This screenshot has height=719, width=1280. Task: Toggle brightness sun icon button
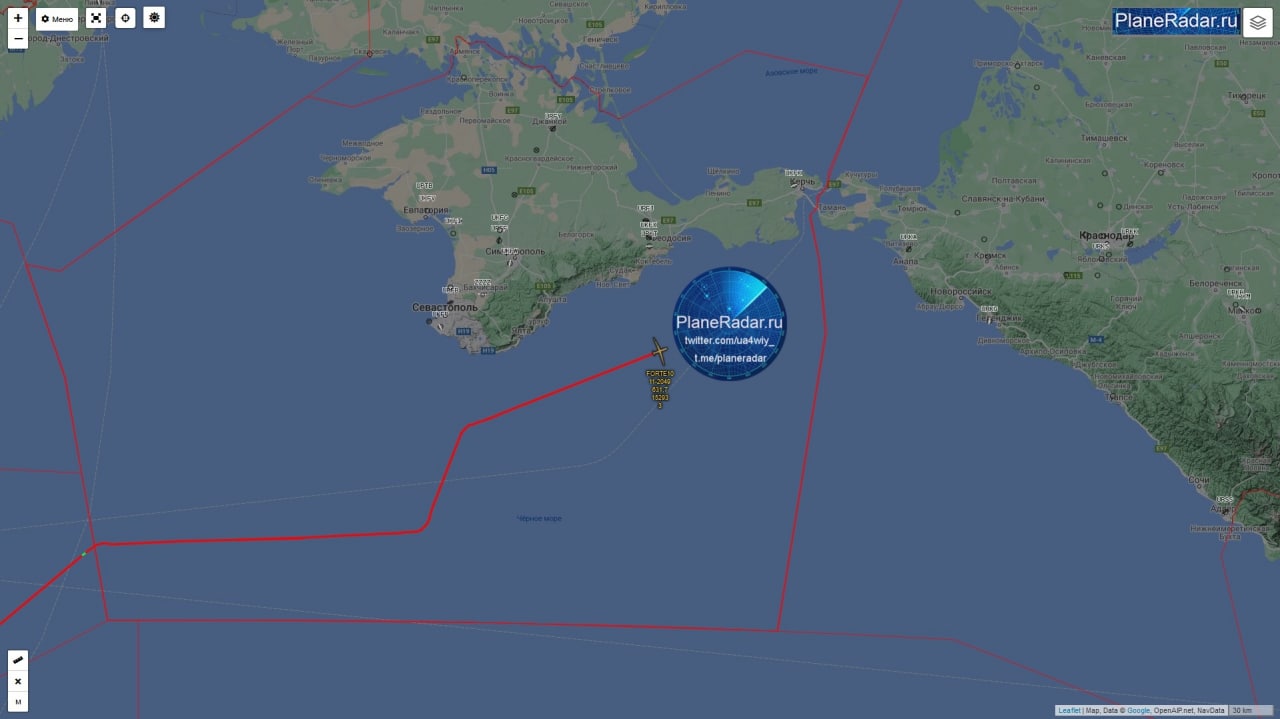coord(154,18)
